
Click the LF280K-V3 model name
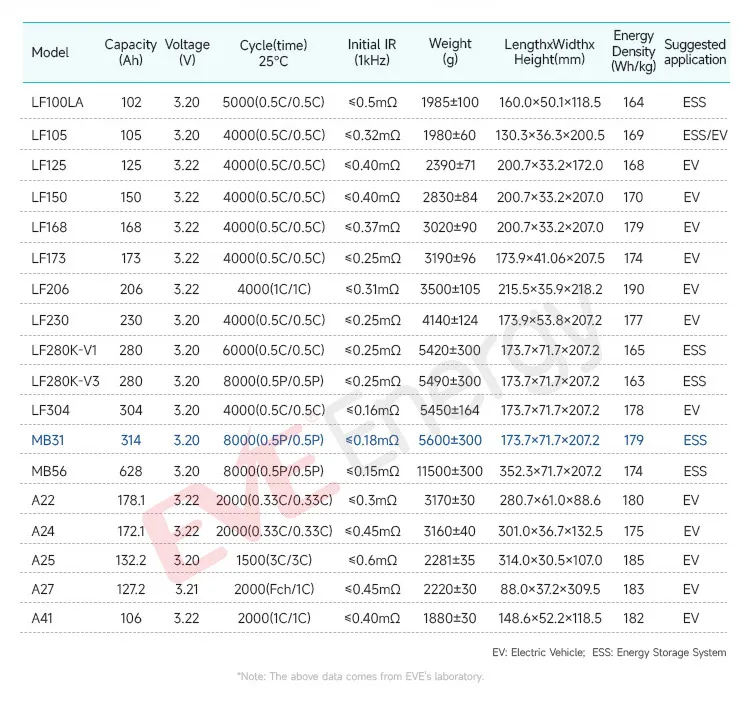pyautogui.click(x=61, y=381)
